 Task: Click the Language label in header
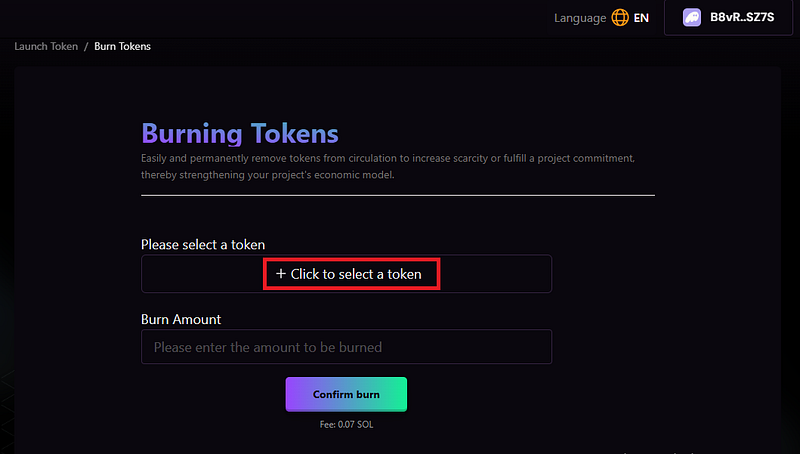[580, 18]
